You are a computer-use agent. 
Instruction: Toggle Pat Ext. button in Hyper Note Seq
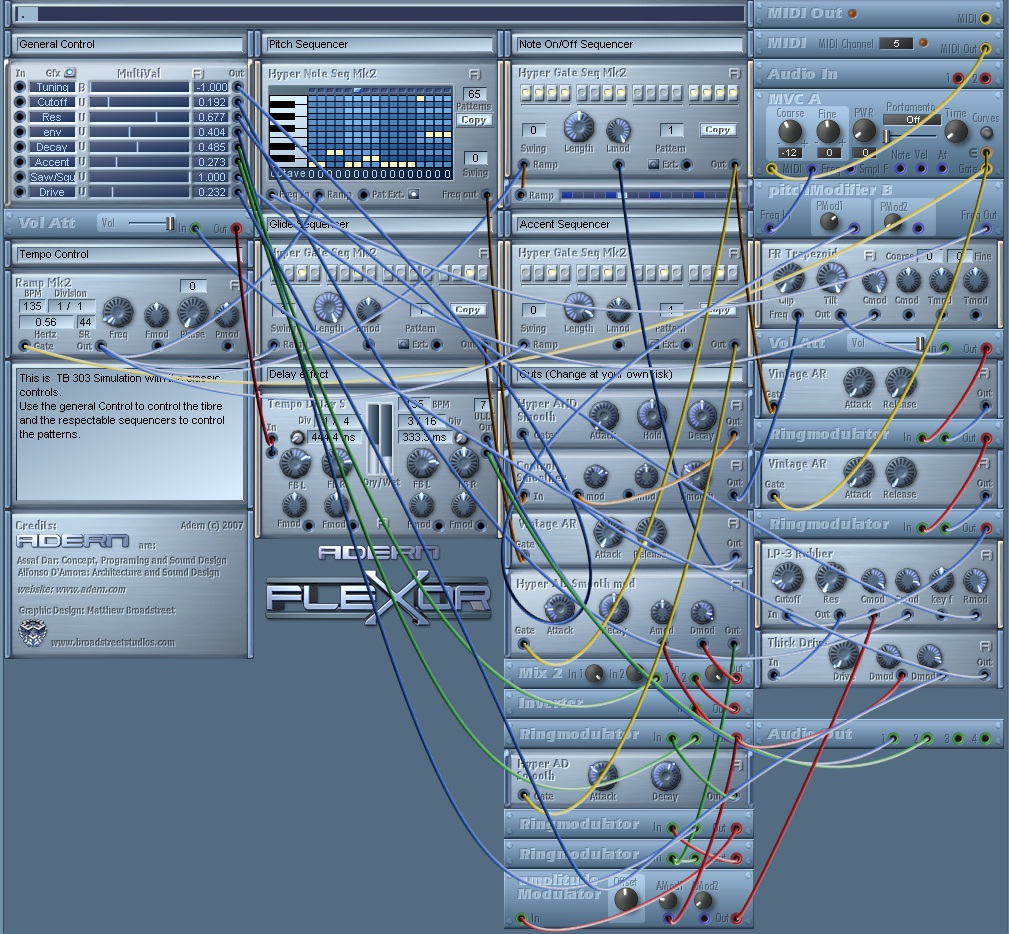pyautogui.click(x=414, y=194)
